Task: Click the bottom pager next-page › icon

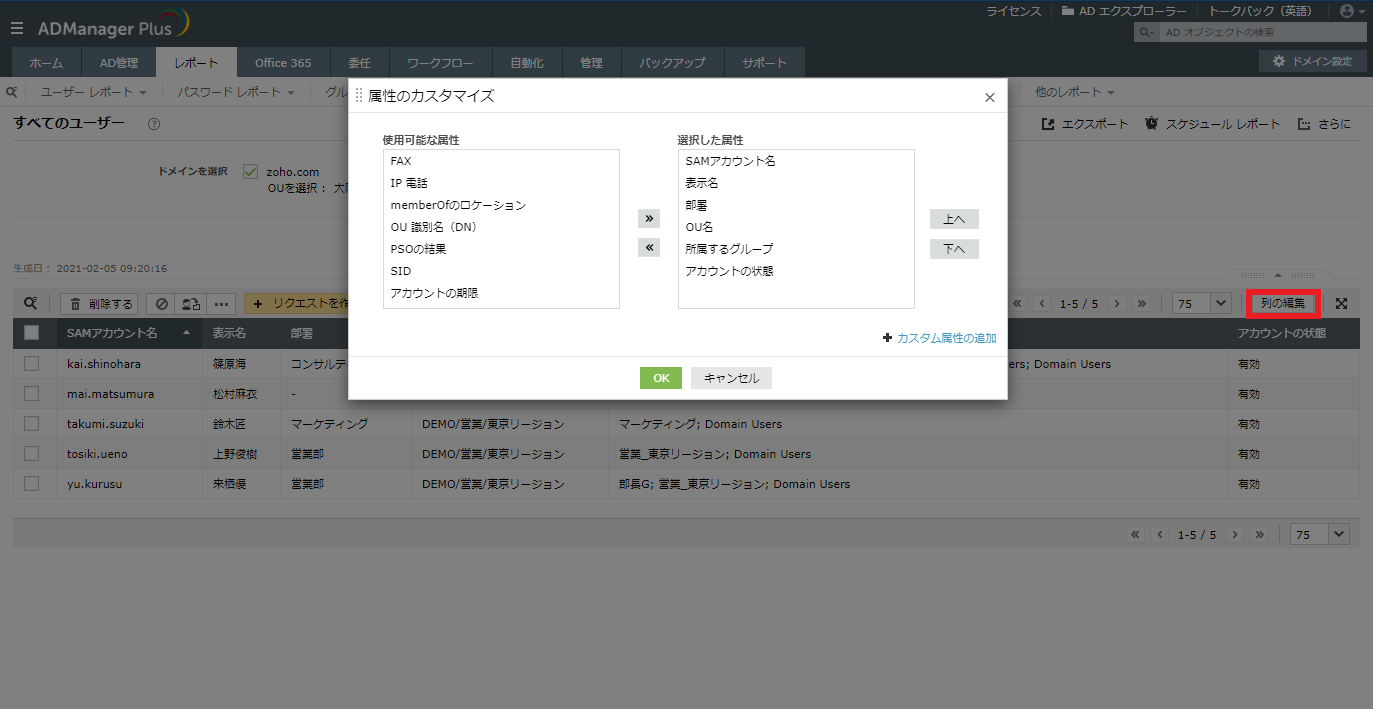Action: click(1235, 535)
